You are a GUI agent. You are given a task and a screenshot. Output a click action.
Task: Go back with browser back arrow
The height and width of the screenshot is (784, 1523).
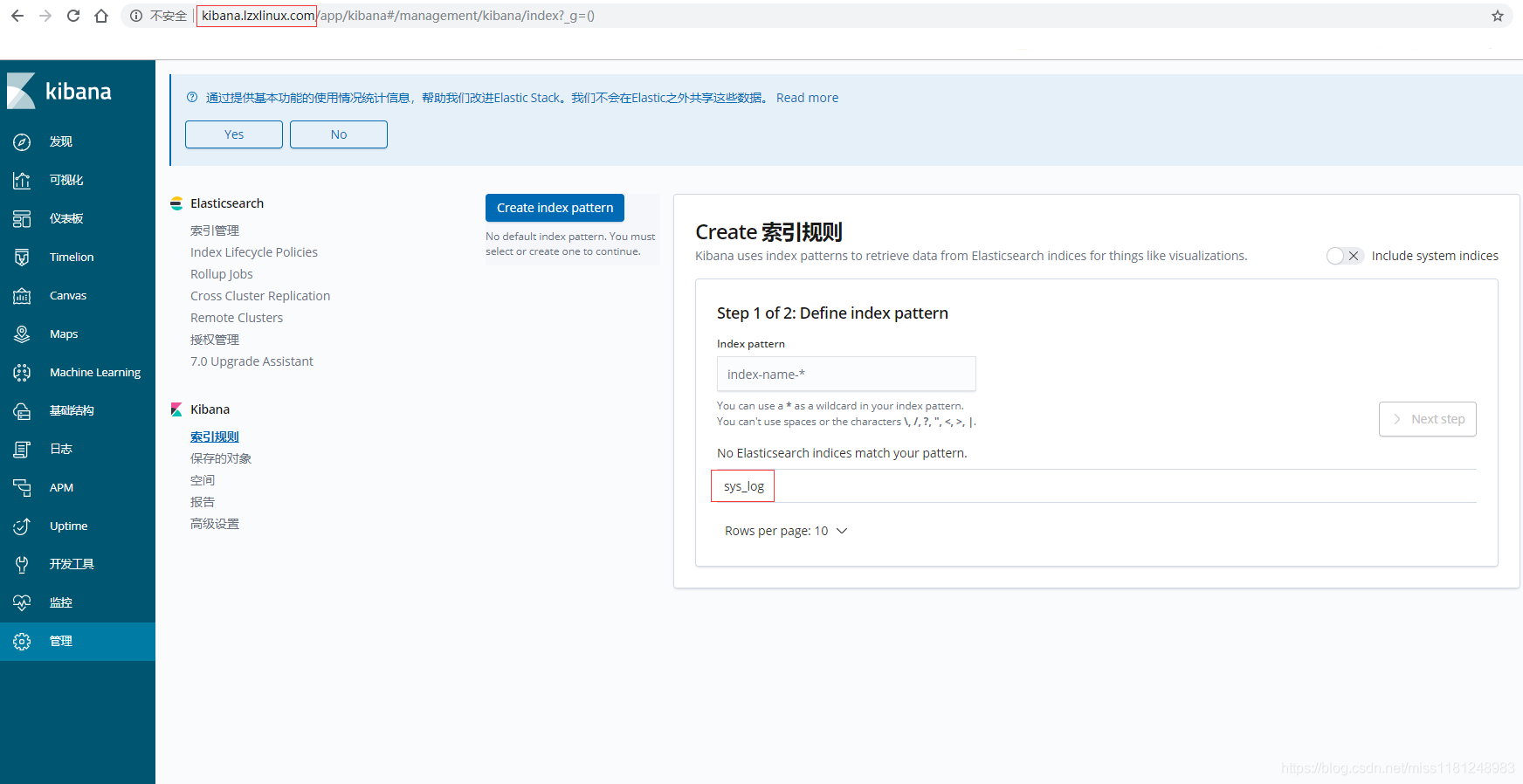17,16
